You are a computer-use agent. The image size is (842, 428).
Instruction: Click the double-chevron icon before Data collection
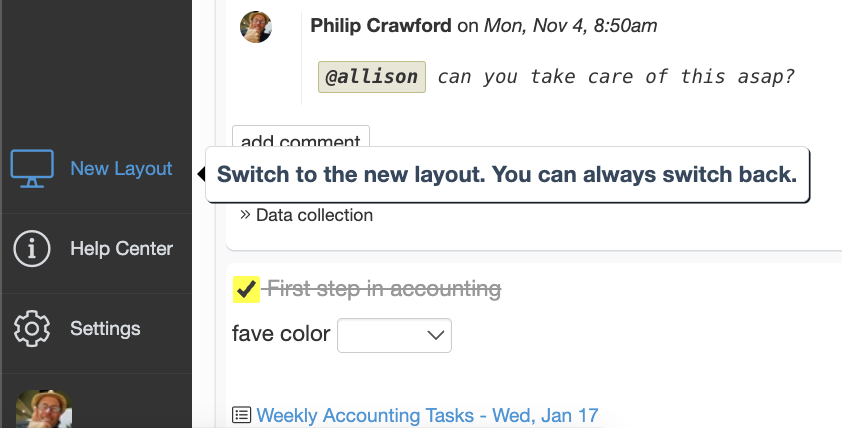(245, 215)
